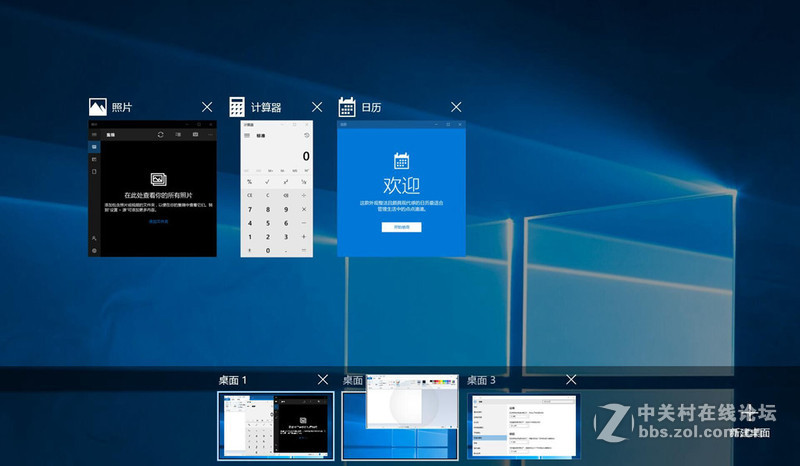The width and height of the screenshot is (800, 466).
Task: Click the 计算器 title label
Action: [x=266, y=108]
